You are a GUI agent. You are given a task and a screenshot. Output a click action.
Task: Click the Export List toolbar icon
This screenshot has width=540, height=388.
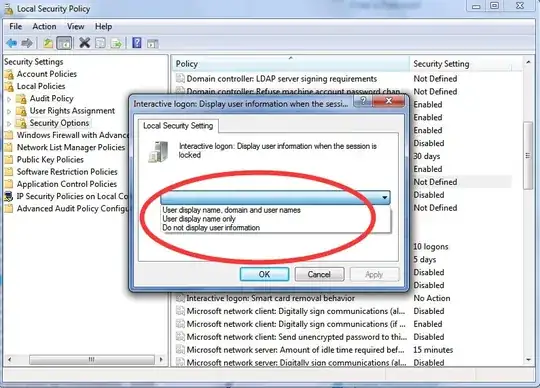coord(117,43)
